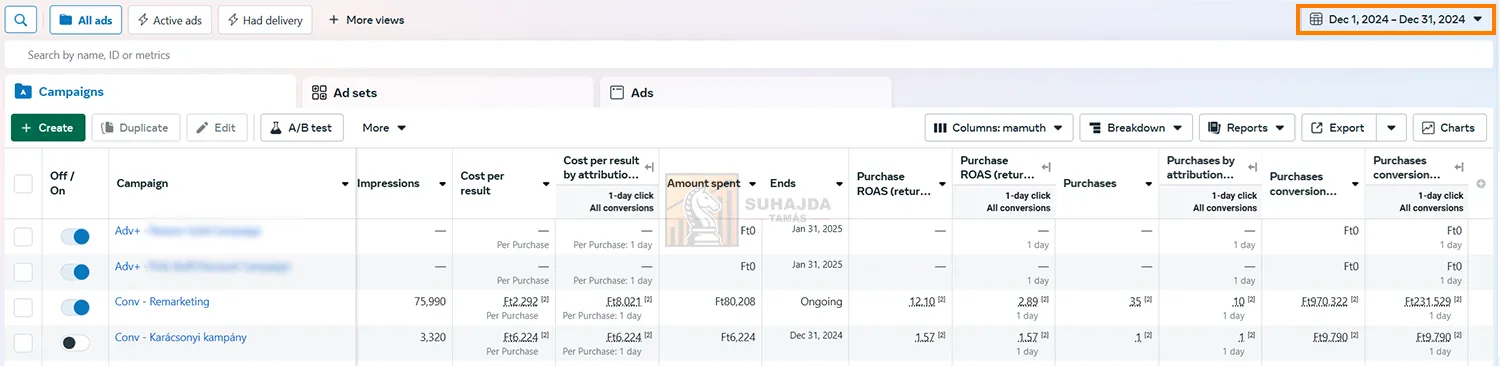Turn off the first Adv+ campaign toggle
Viewport: 1500px width, 366px height.
pyautogui.click(x=75, y=237)
